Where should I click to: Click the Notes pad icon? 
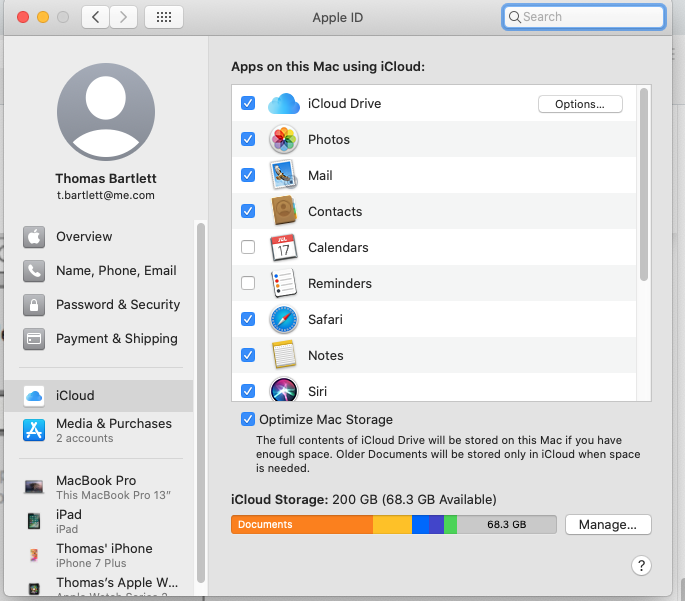point(284,355)
